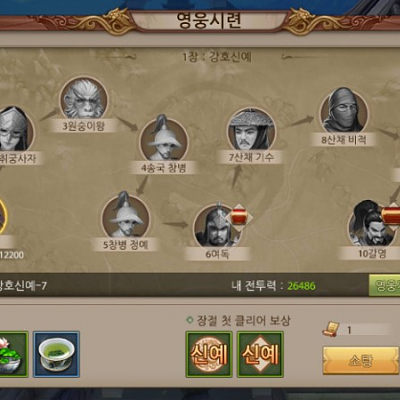Viewport: 400px width, 400px height.
Task: View the round 신예 first-clear reward
Action: click(209, 354)
